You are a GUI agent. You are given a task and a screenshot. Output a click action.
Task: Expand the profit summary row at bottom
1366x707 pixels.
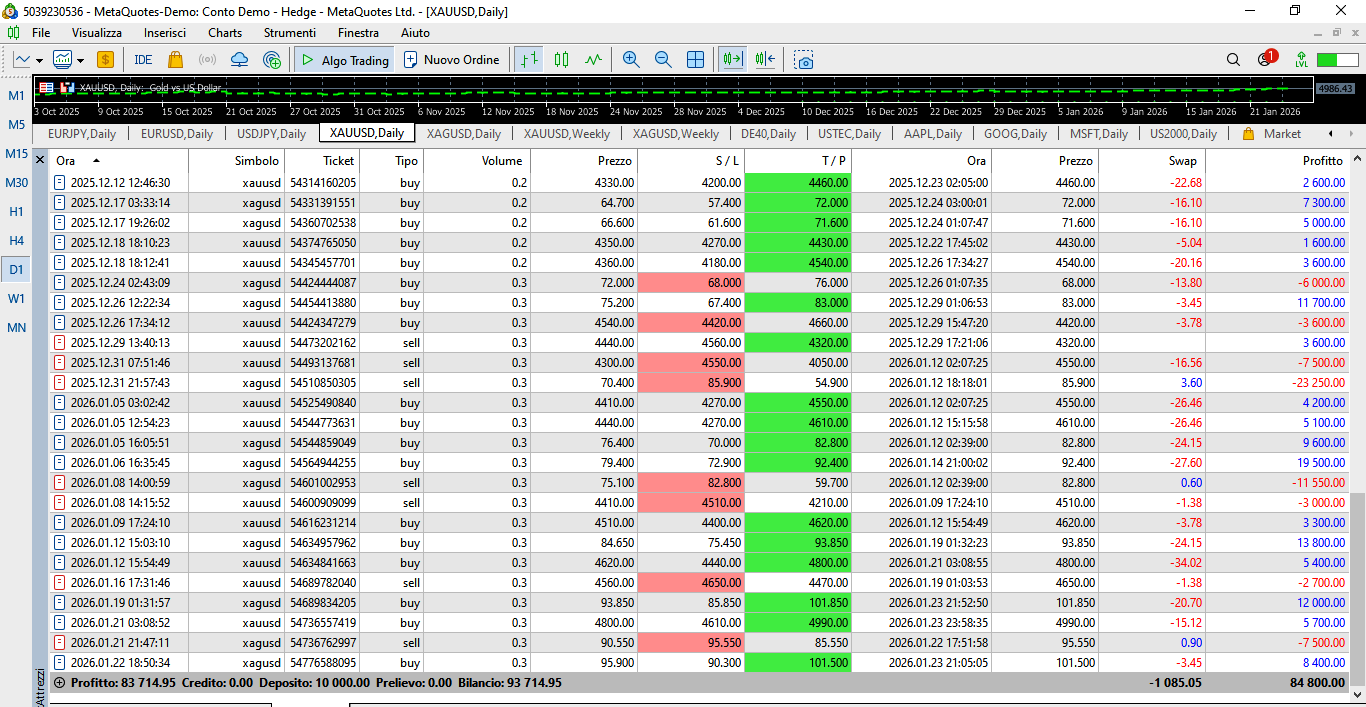pos(59,683)
